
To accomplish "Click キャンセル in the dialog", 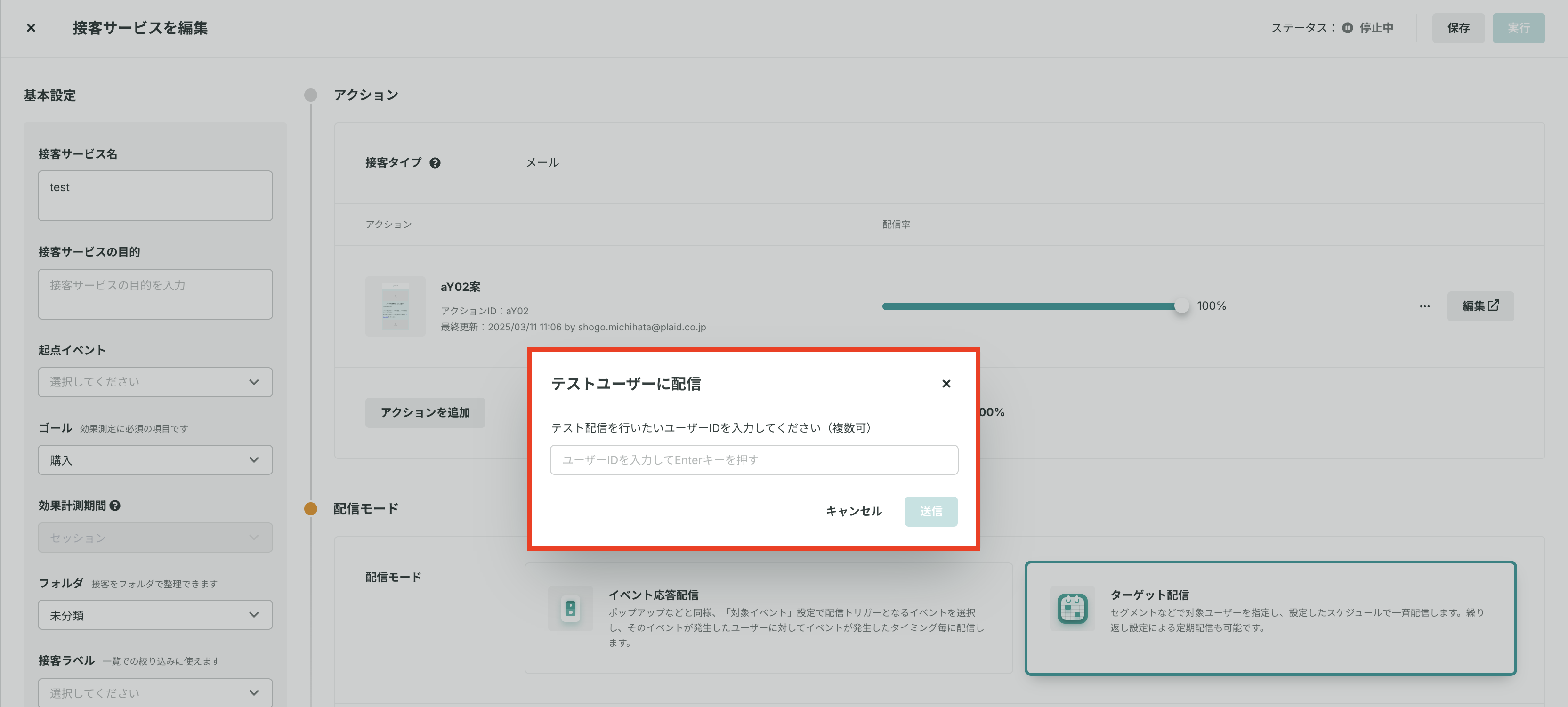I will coord(853,511).
